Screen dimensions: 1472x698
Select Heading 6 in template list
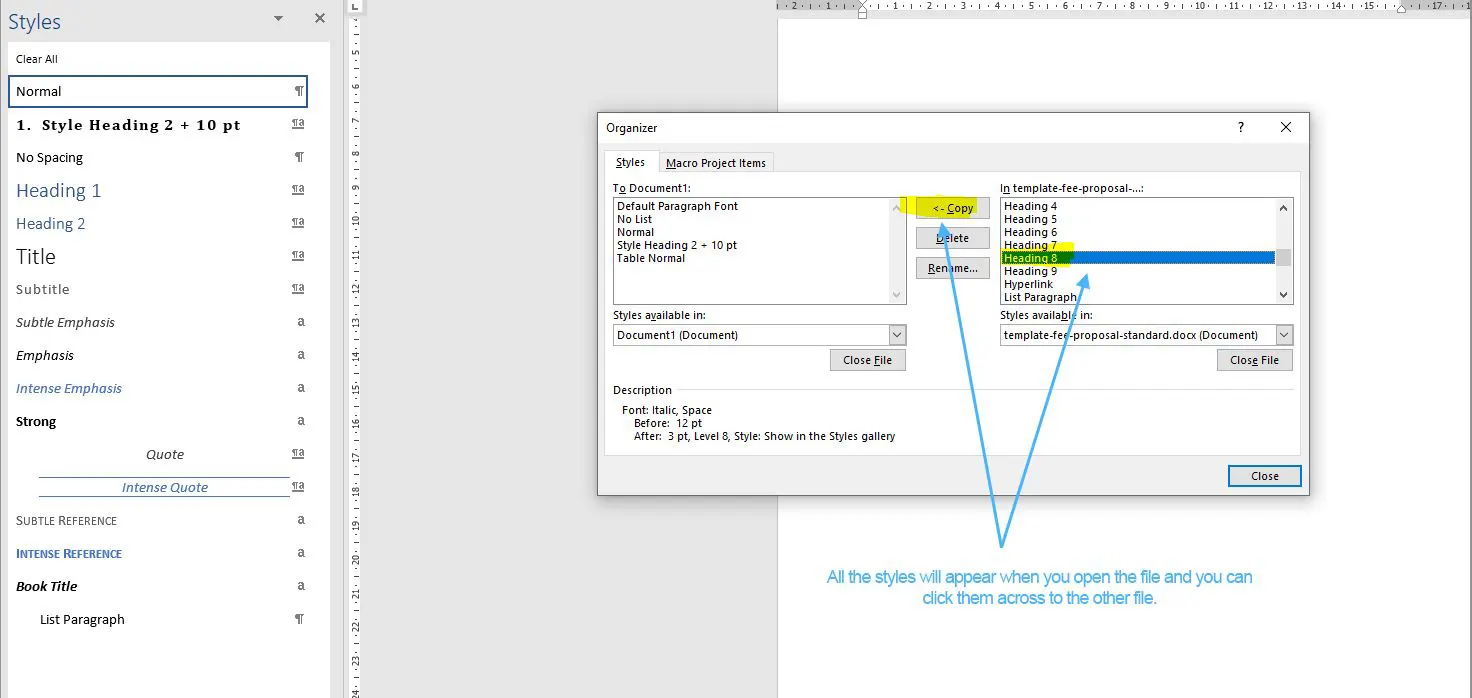coord(1030,232)
